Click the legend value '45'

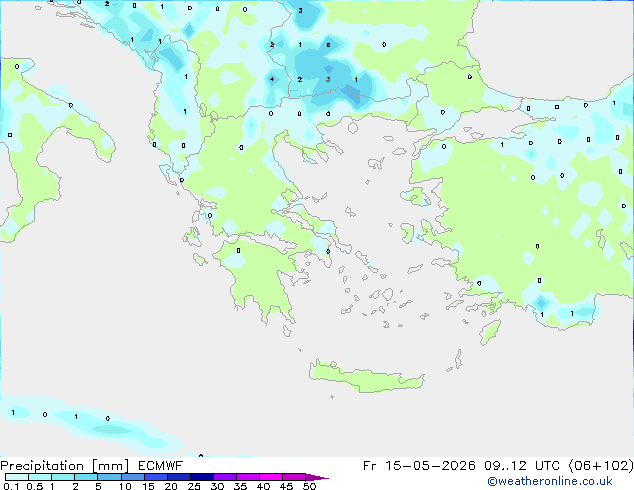pos(286,486)
